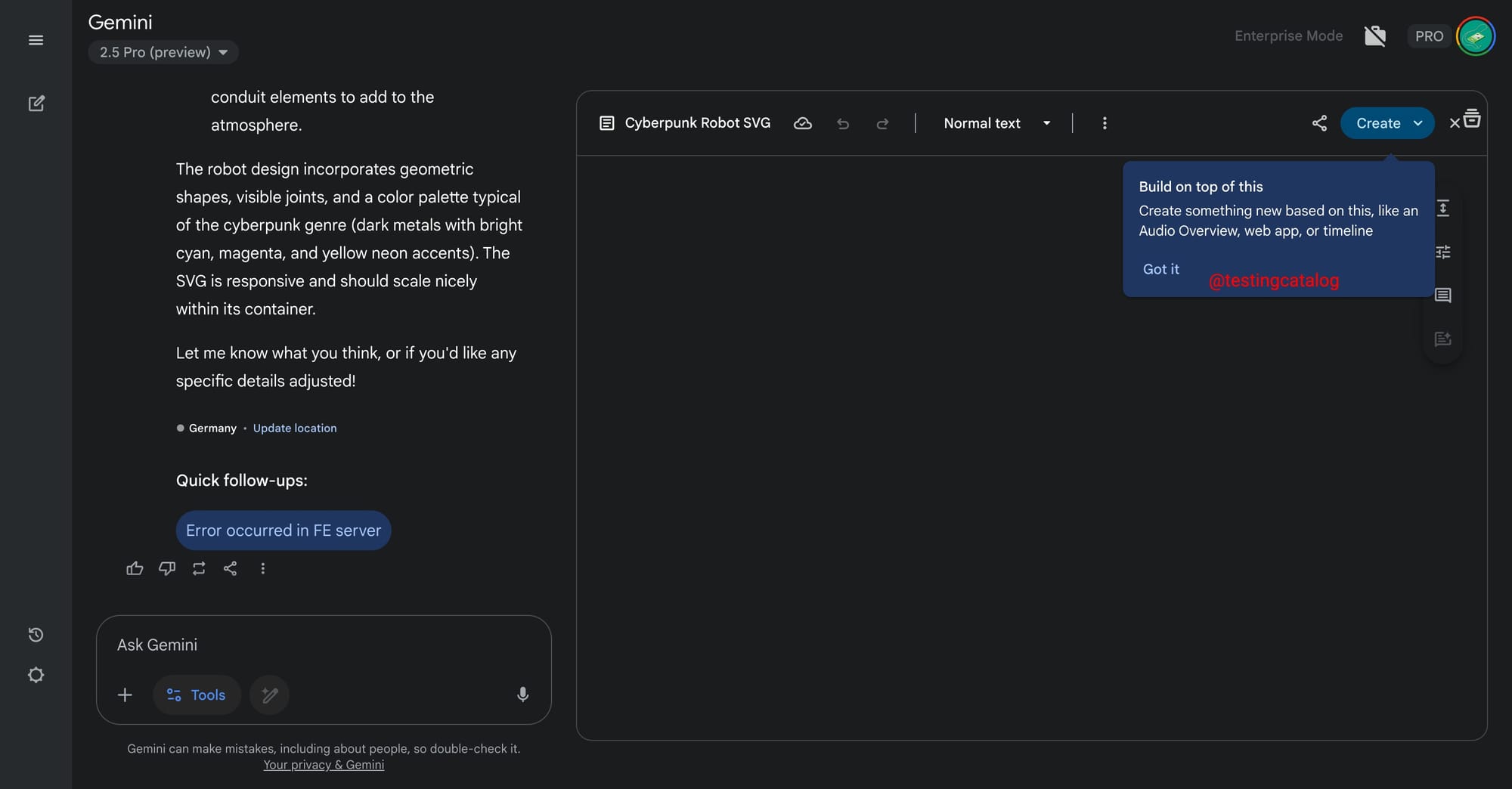Open more options under the chat response
This screenshot has height=789, width=1512.
coord(263,568)
